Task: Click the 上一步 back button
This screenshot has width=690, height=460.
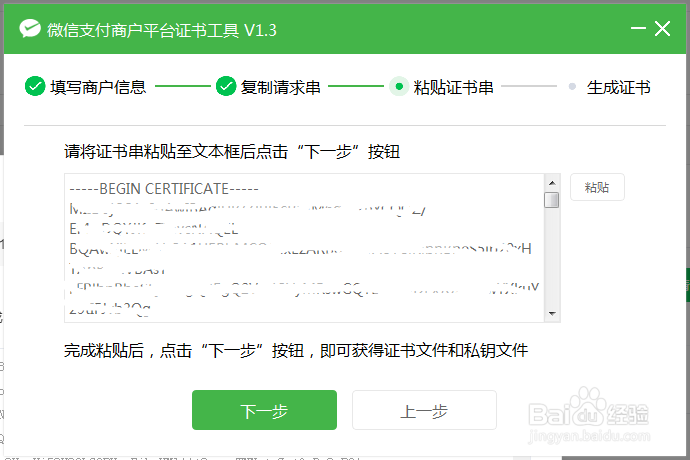Action: click(424, 410)
